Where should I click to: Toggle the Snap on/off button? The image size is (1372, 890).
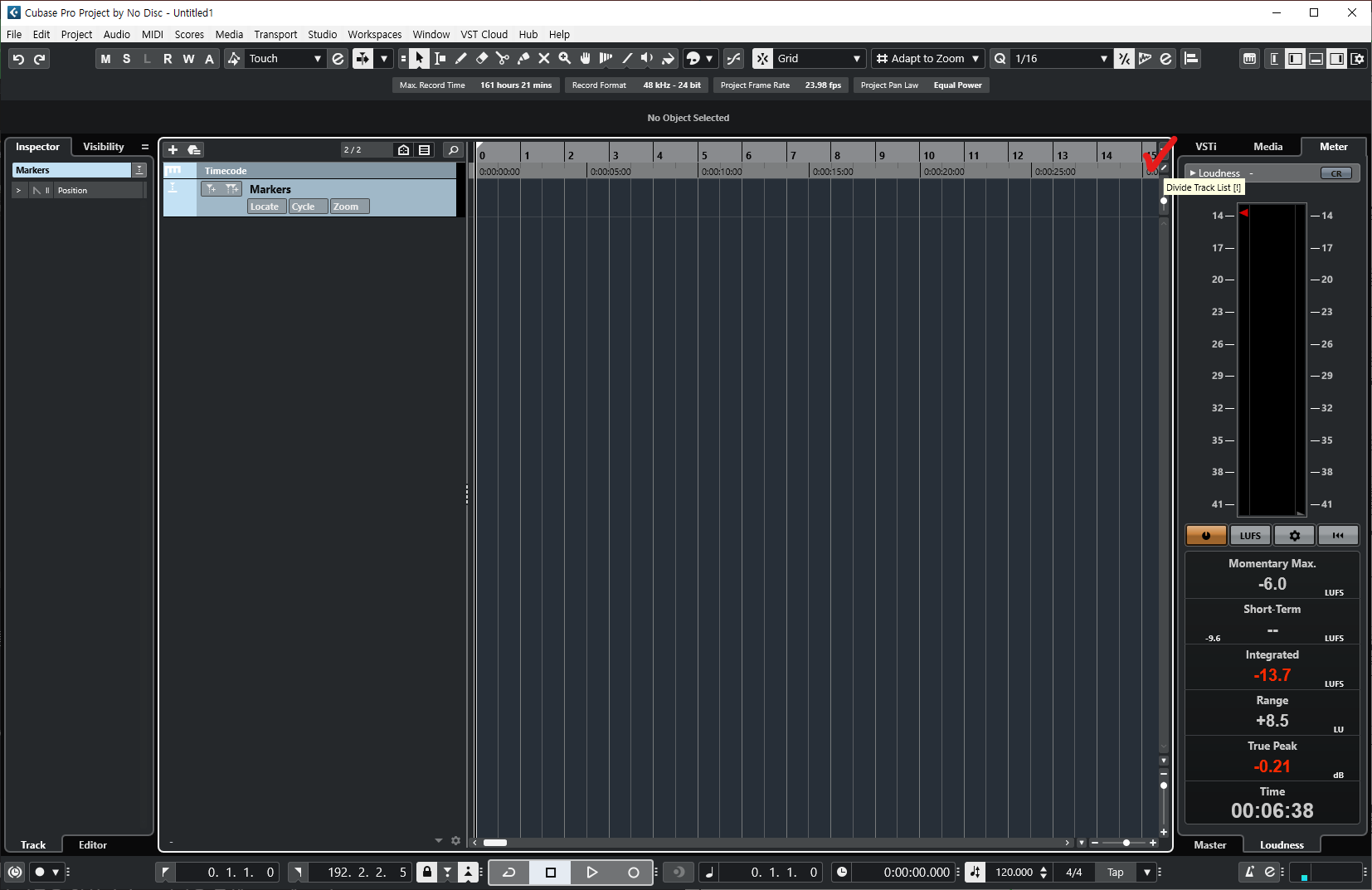point(762,59)
